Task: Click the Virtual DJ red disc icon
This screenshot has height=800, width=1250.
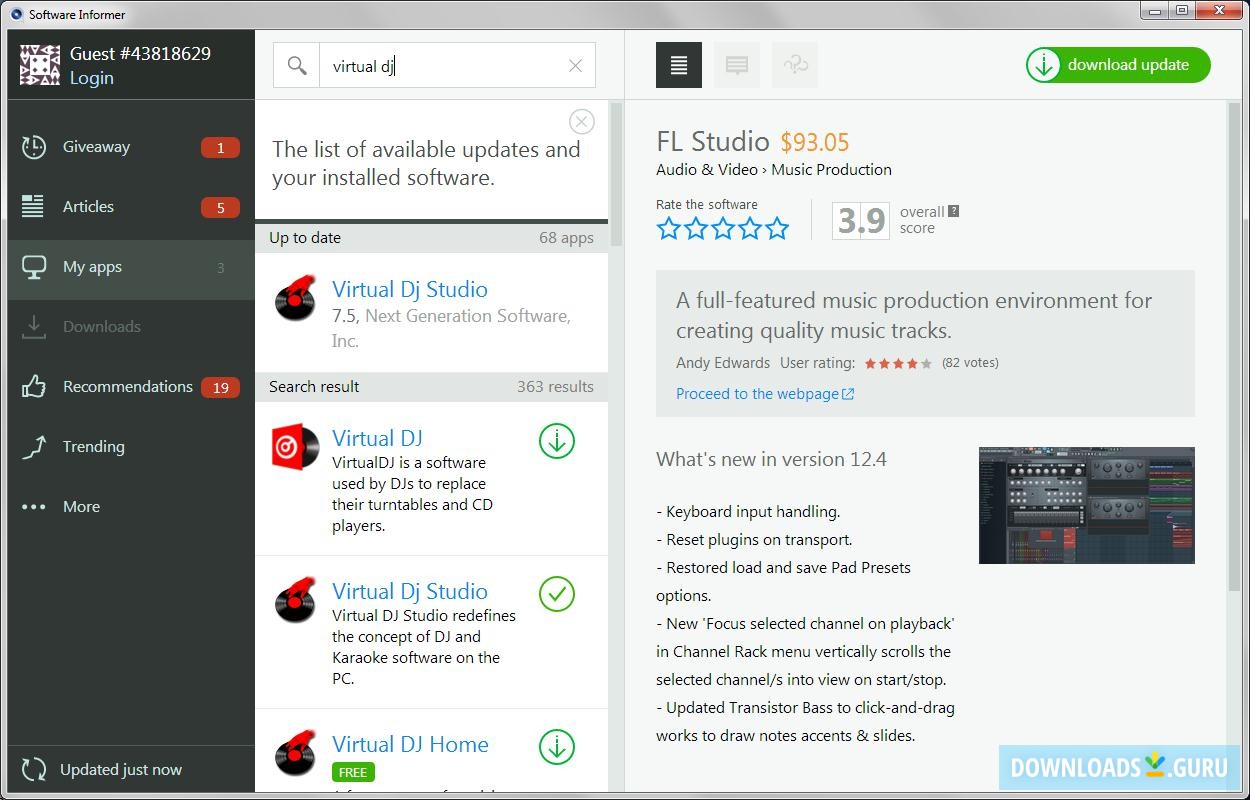Action: (296, 448)
